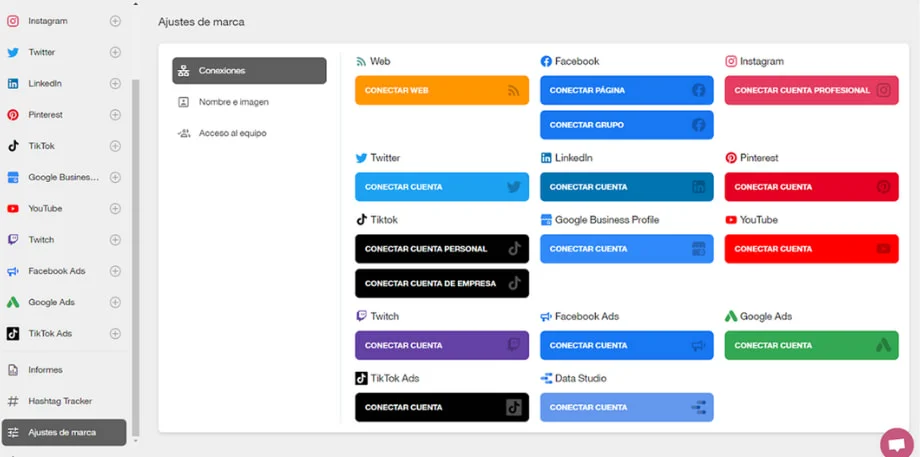Add Pinterest account via sidebar plus icon
This screenshot has width=920, height=457.
pyautogui.click(x=116, y=115)
